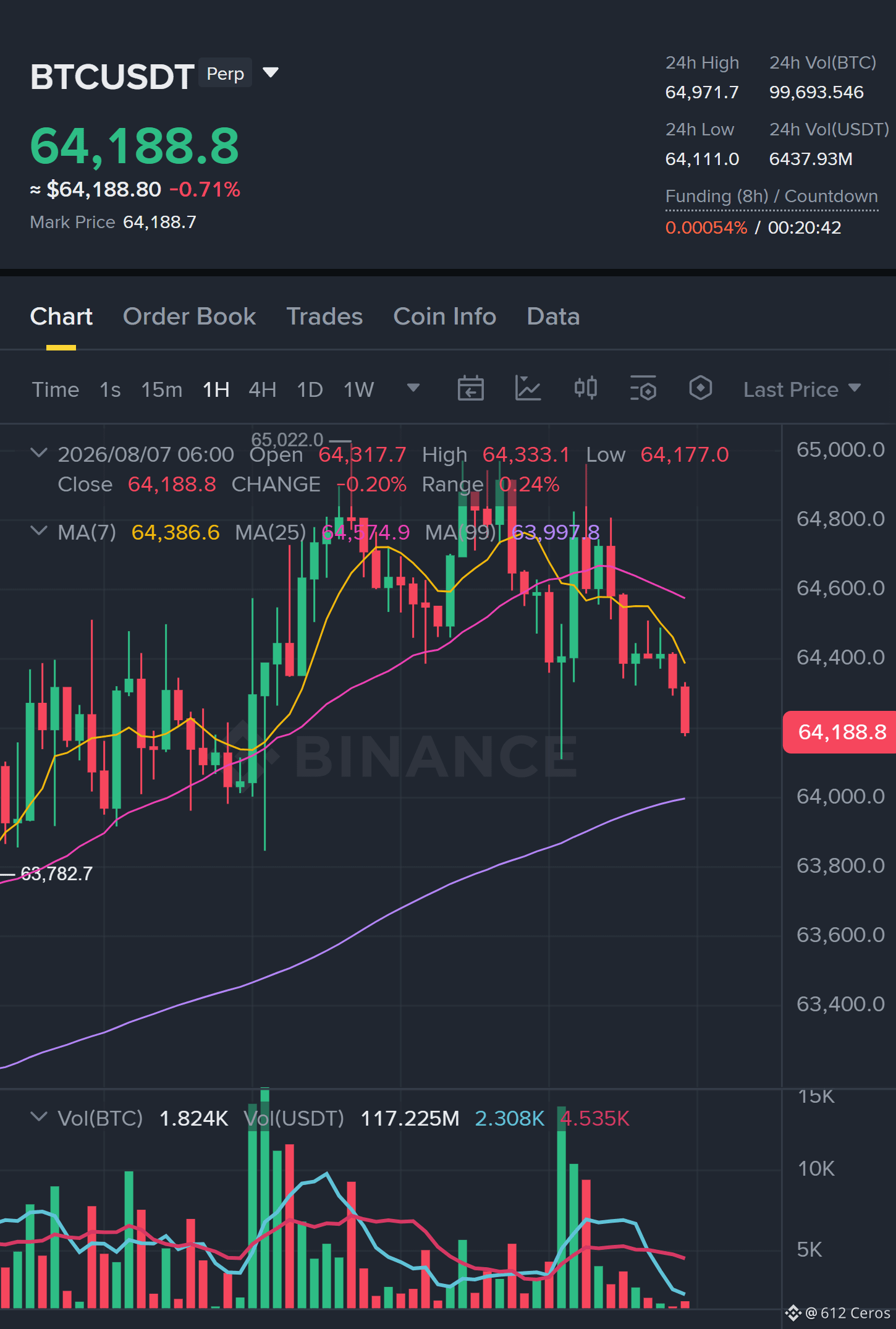Open the Order Book tab
896x1329 pixels.
[189, 316]
